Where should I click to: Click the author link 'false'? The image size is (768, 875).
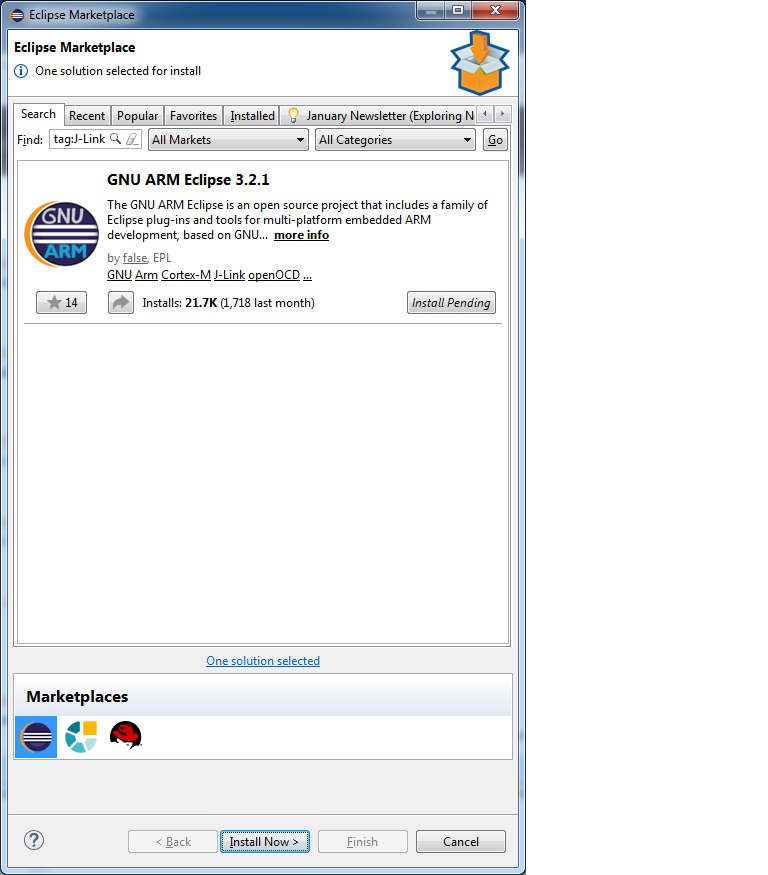tap(135, 258)
